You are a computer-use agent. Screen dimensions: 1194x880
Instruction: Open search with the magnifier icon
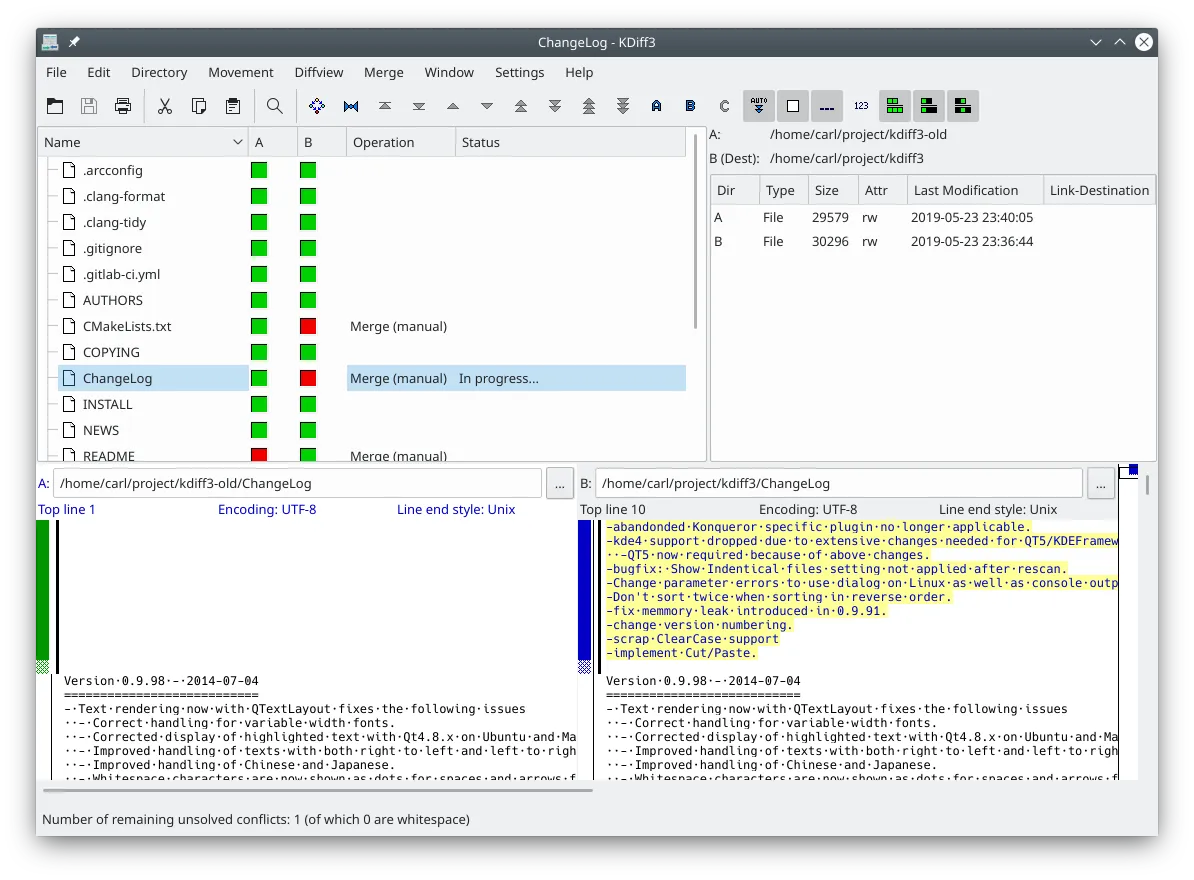pyautogui.click(x=275, y=105)
